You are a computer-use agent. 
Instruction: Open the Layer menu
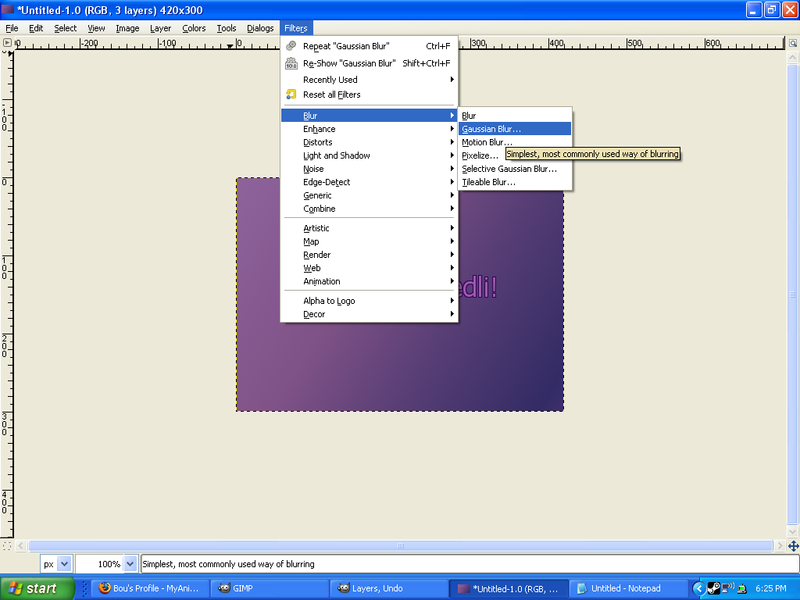coord(160,28)
